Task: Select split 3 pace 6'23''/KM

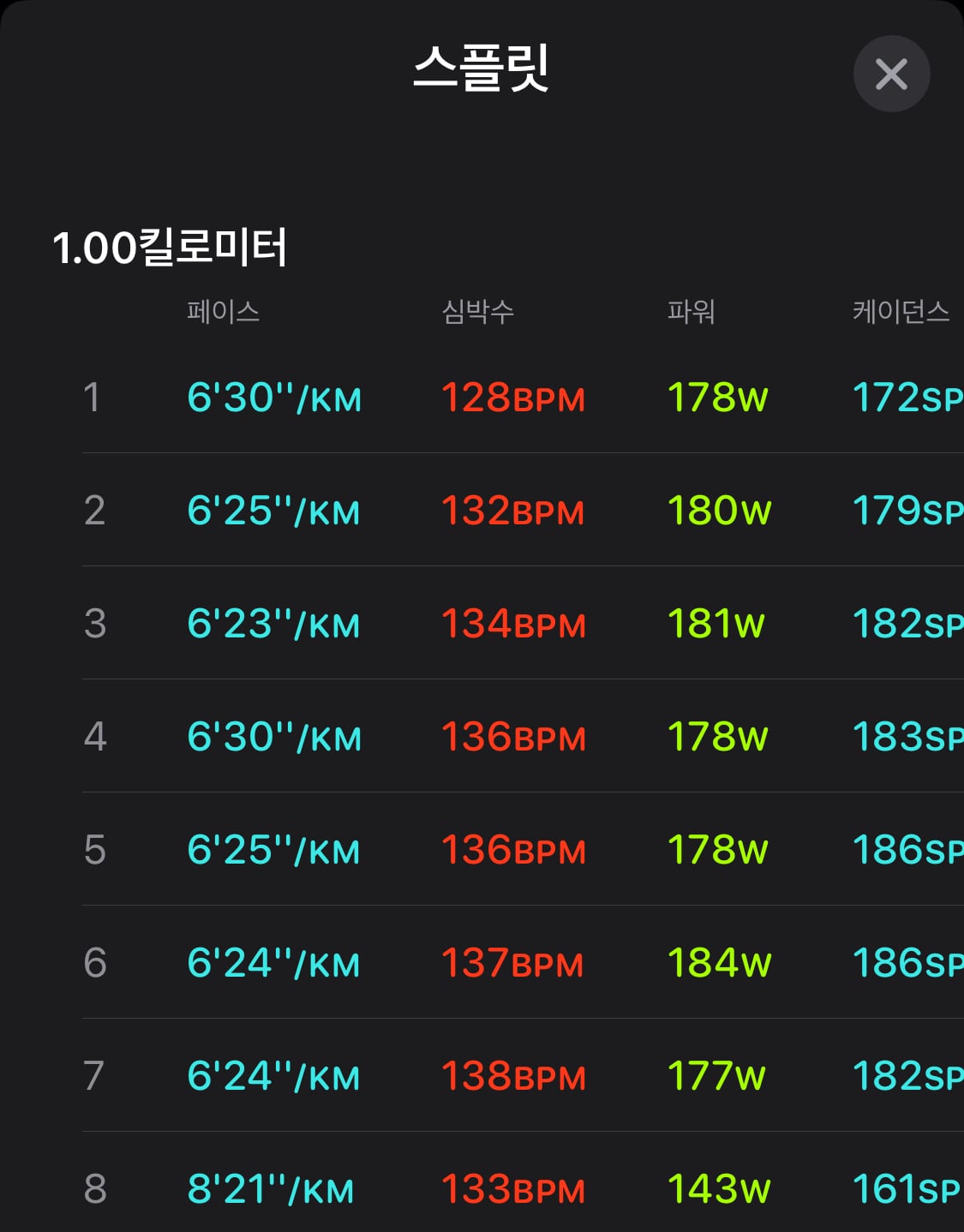Action: [273, 624]
